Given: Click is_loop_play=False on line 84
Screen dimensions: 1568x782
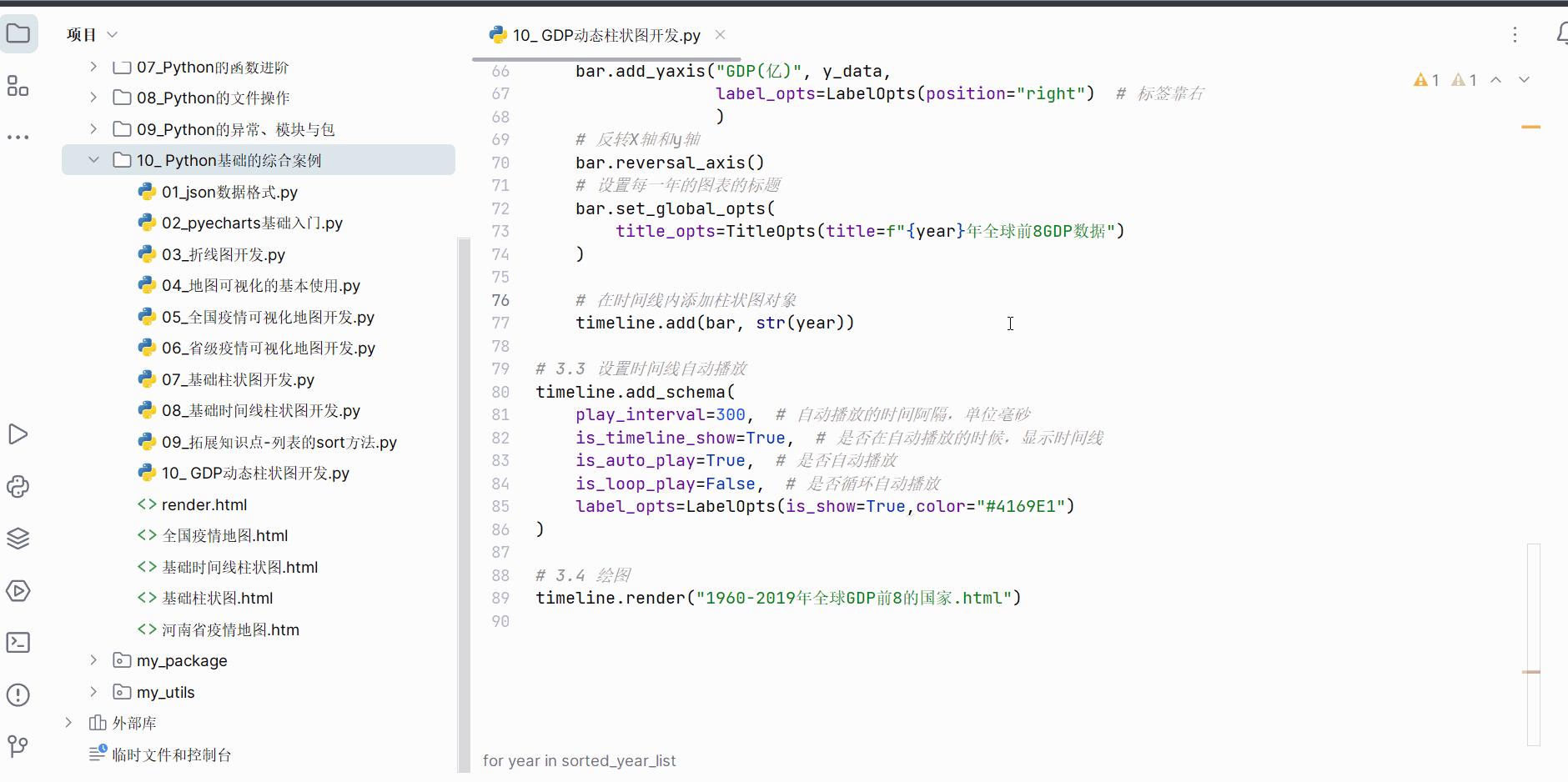Looking at the screenshot, I should coord(666,484).
